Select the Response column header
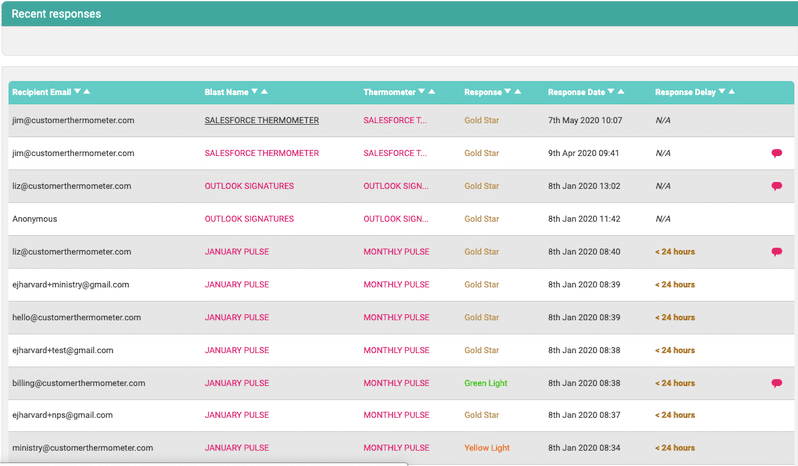The width and height of the screenshot is (798, 466). pyautogui.click(x=483, y=92)
